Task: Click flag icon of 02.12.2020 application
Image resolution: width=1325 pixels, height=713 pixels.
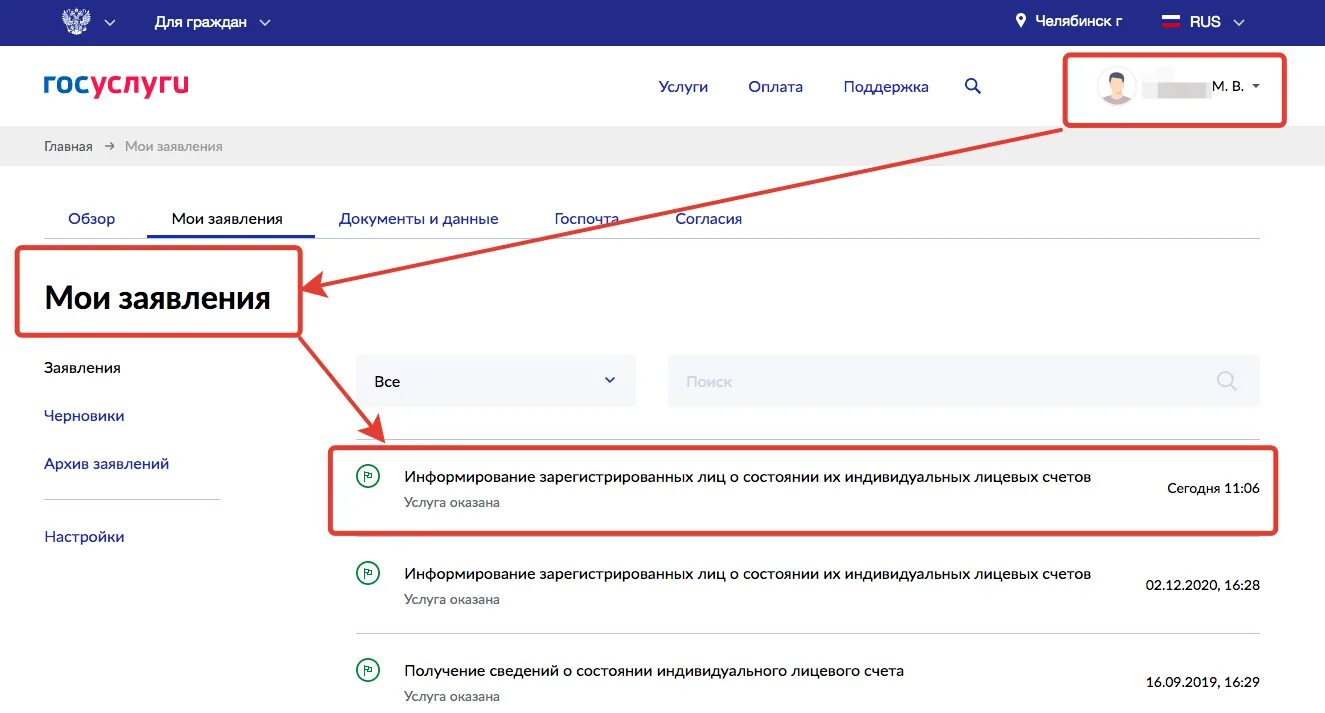Action: point(368,574)
